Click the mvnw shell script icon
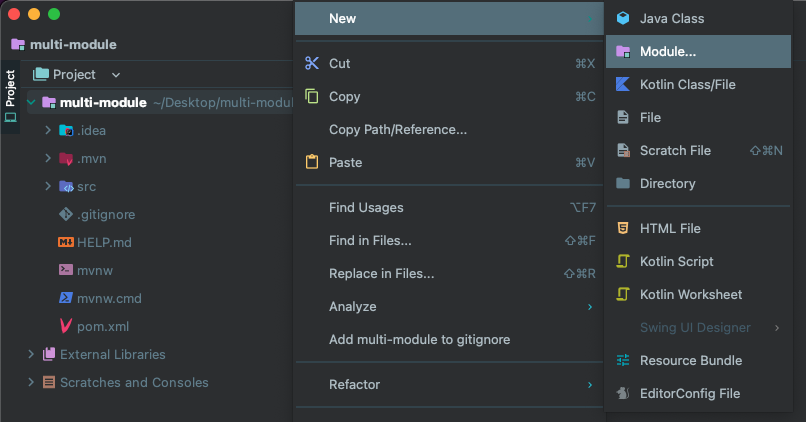Image resolution: width=806 pixels, height=422 pixels. pyautogui.click(x=66, y=270)
